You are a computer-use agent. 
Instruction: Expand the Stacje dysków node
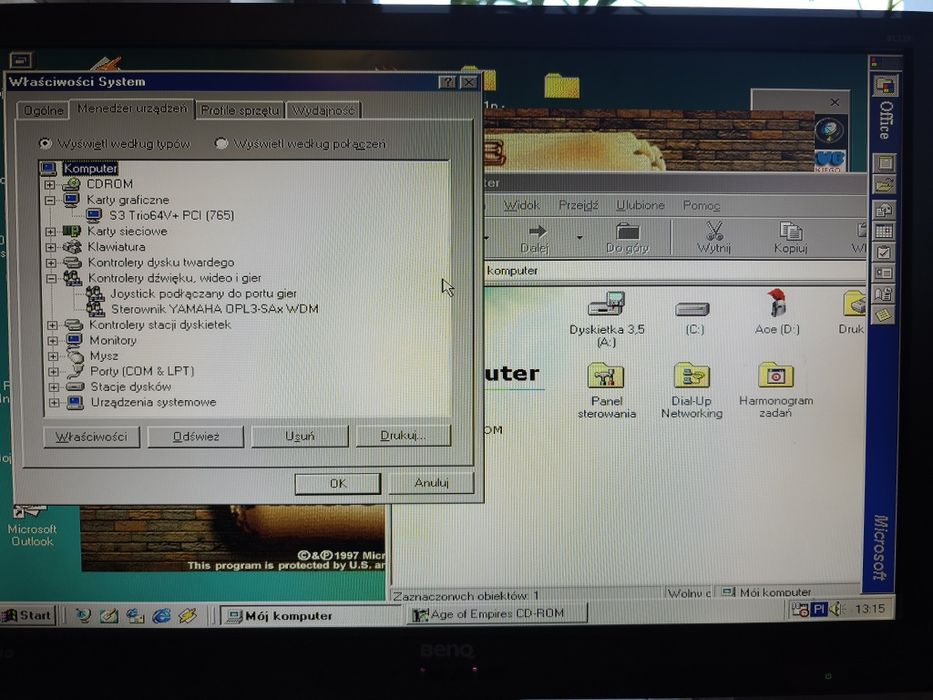[54, 387]
